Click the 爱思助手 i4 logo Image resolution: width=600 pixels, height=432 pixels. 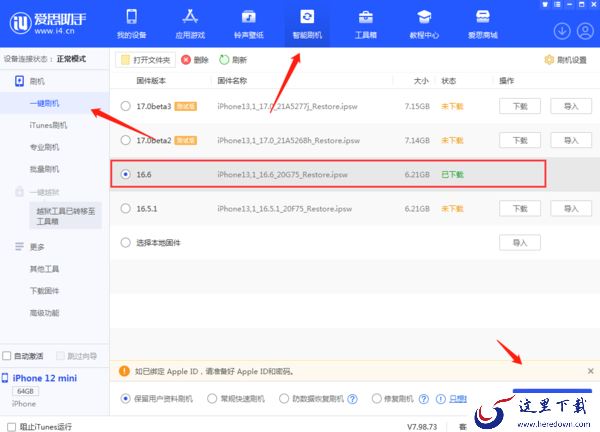48,23
